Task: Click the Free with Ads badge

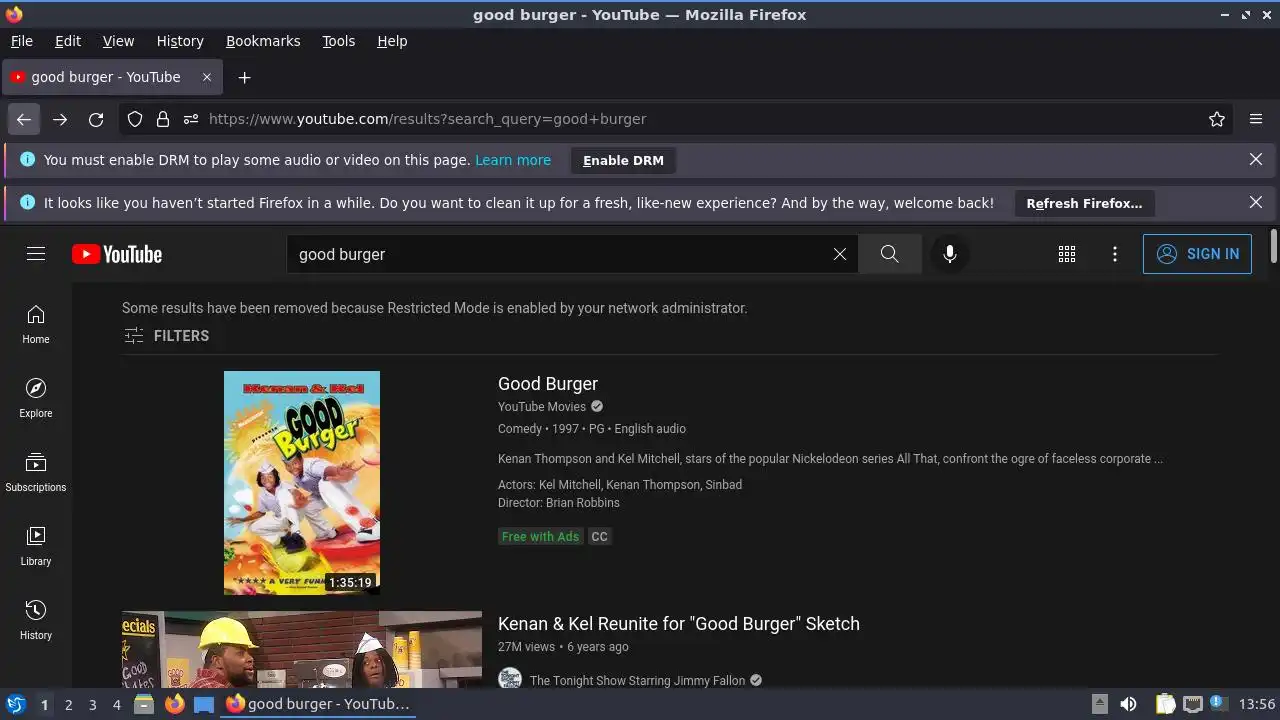Action: [x=540, y=537]
